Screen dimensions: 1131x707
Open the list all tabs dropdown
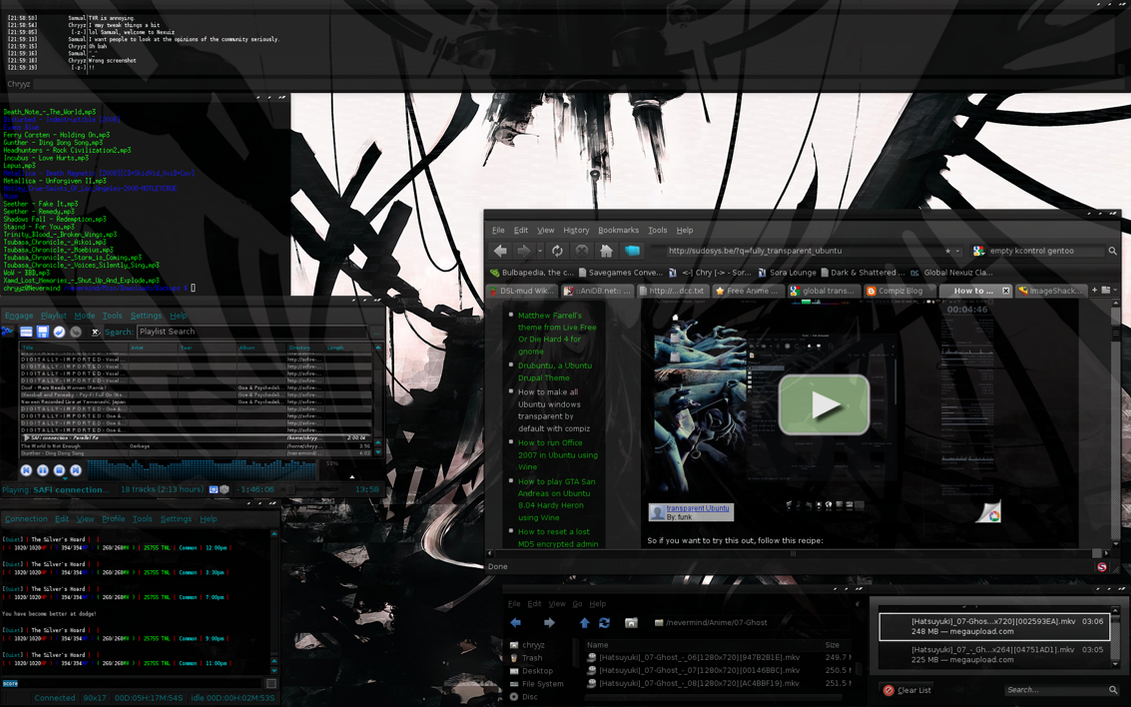pyautogui.click(x=1116, y=290)
